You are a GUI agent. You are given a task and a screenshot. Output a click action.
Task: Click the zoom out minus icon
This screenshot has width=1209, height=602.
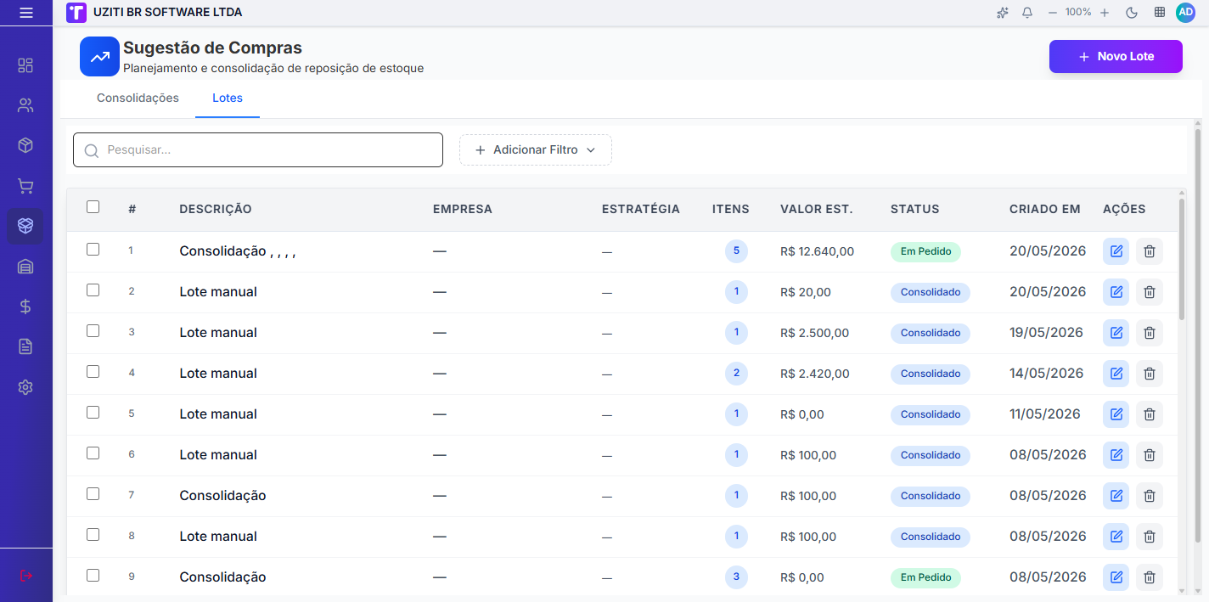(1052, 12)
